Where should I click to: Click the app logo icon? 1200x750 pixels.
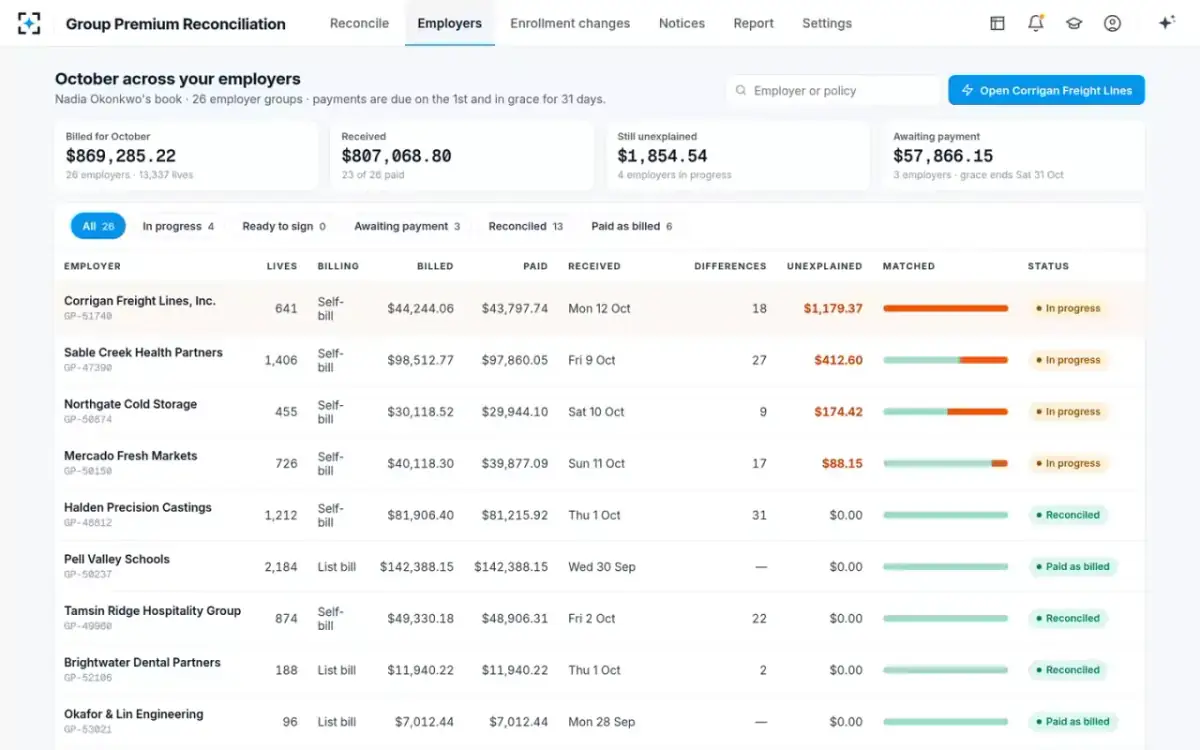coord(30,23)
